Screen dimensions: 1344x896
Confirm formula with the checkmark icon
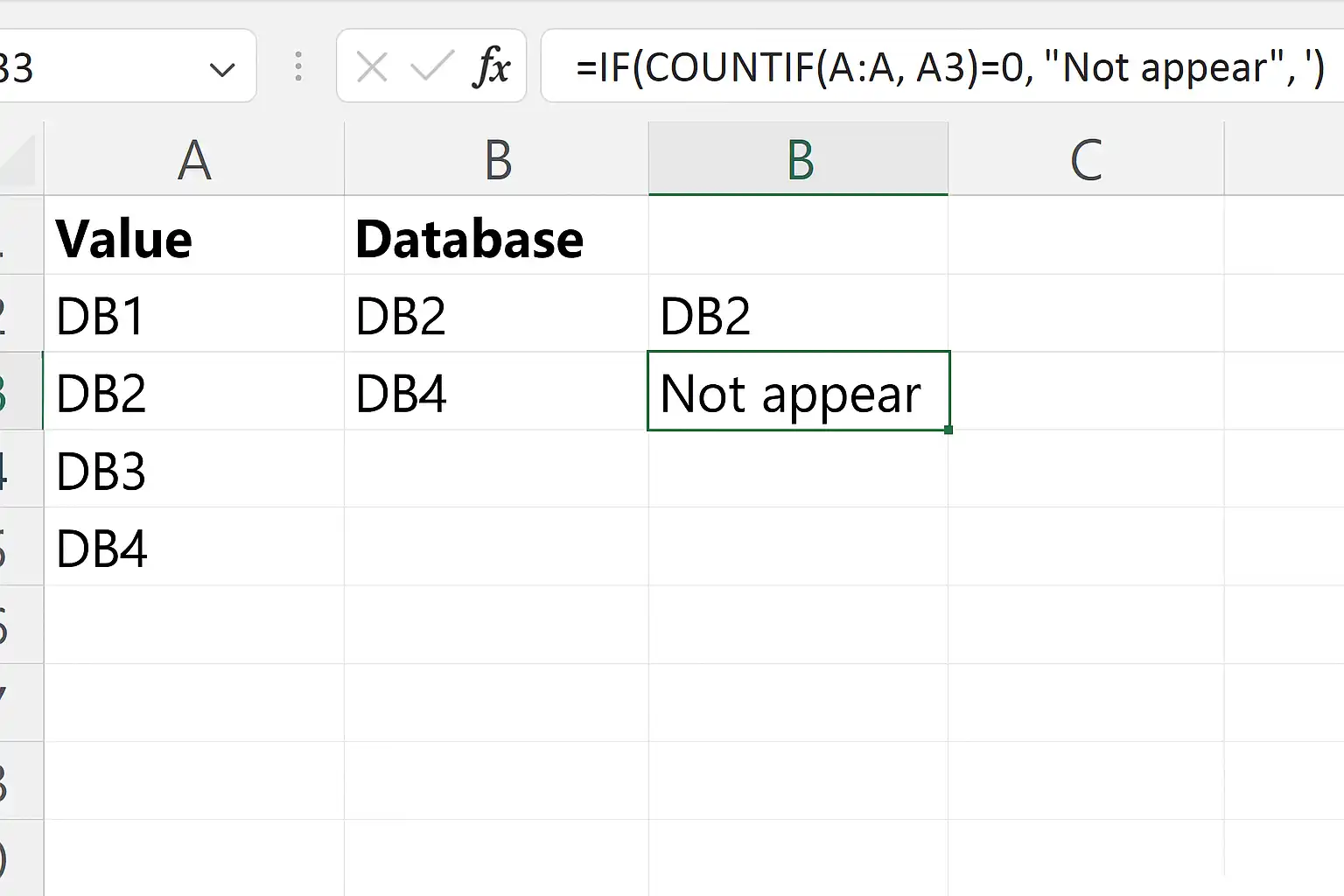click(432, 66)
